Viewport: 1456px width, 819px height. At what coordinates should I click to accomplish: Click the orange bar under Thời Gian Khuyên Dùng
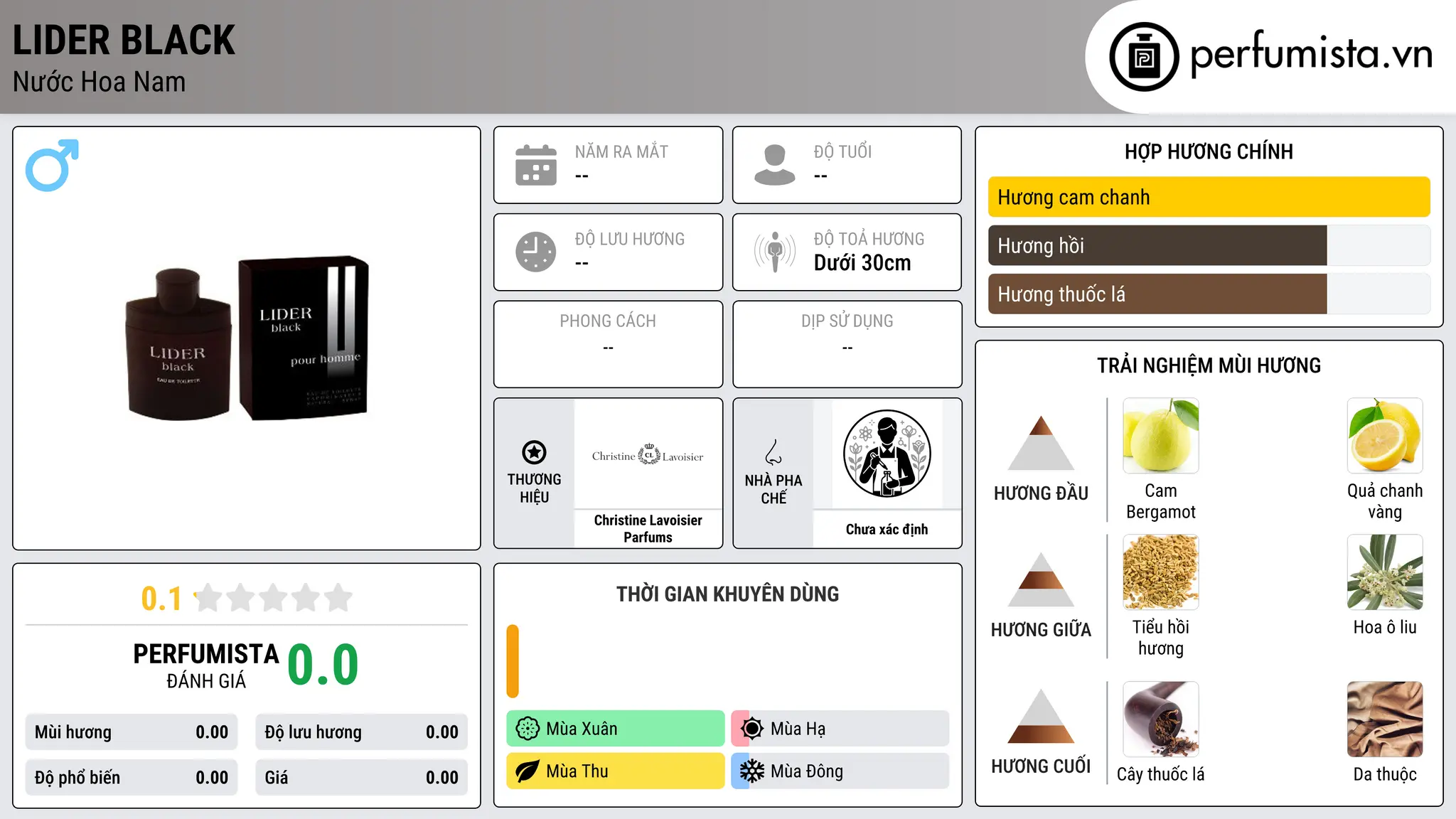(x=513, y=661)
